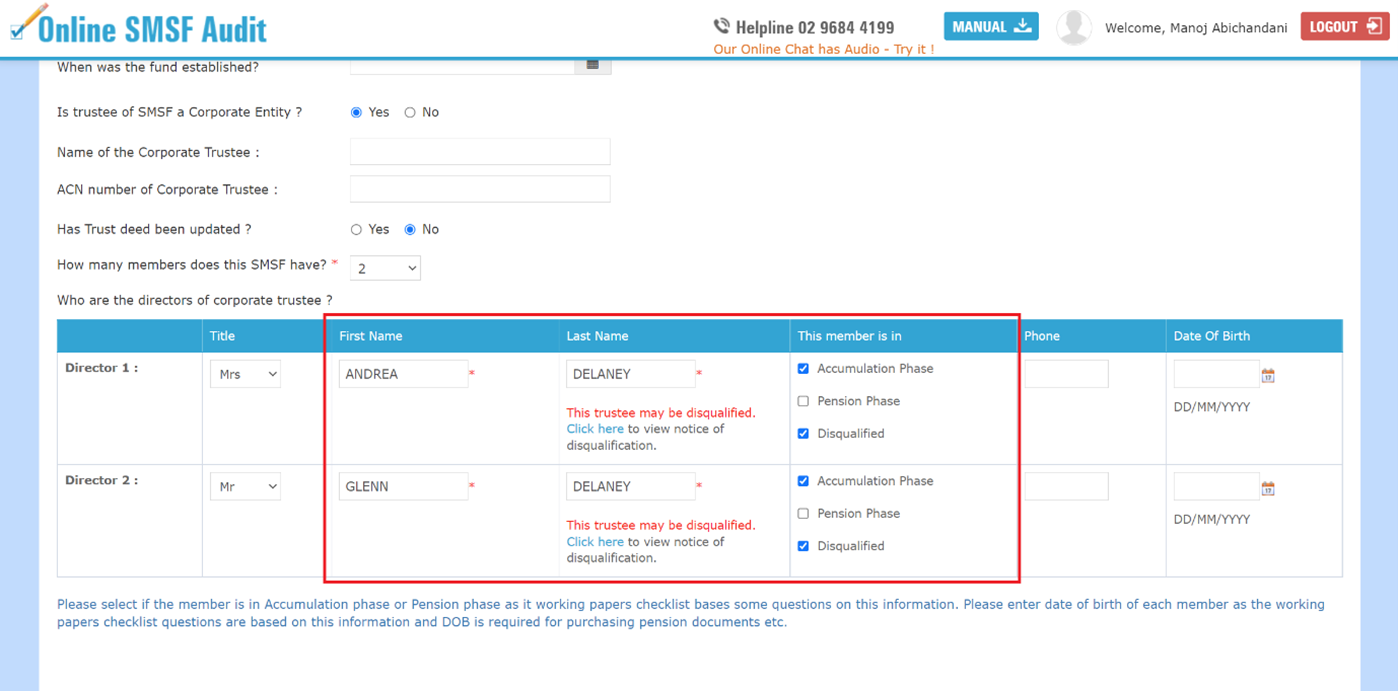The height and width of the screenshot is (691, 1398).
Task: Uncheck Disqualified for Director 2
Action: click(803, 546)
